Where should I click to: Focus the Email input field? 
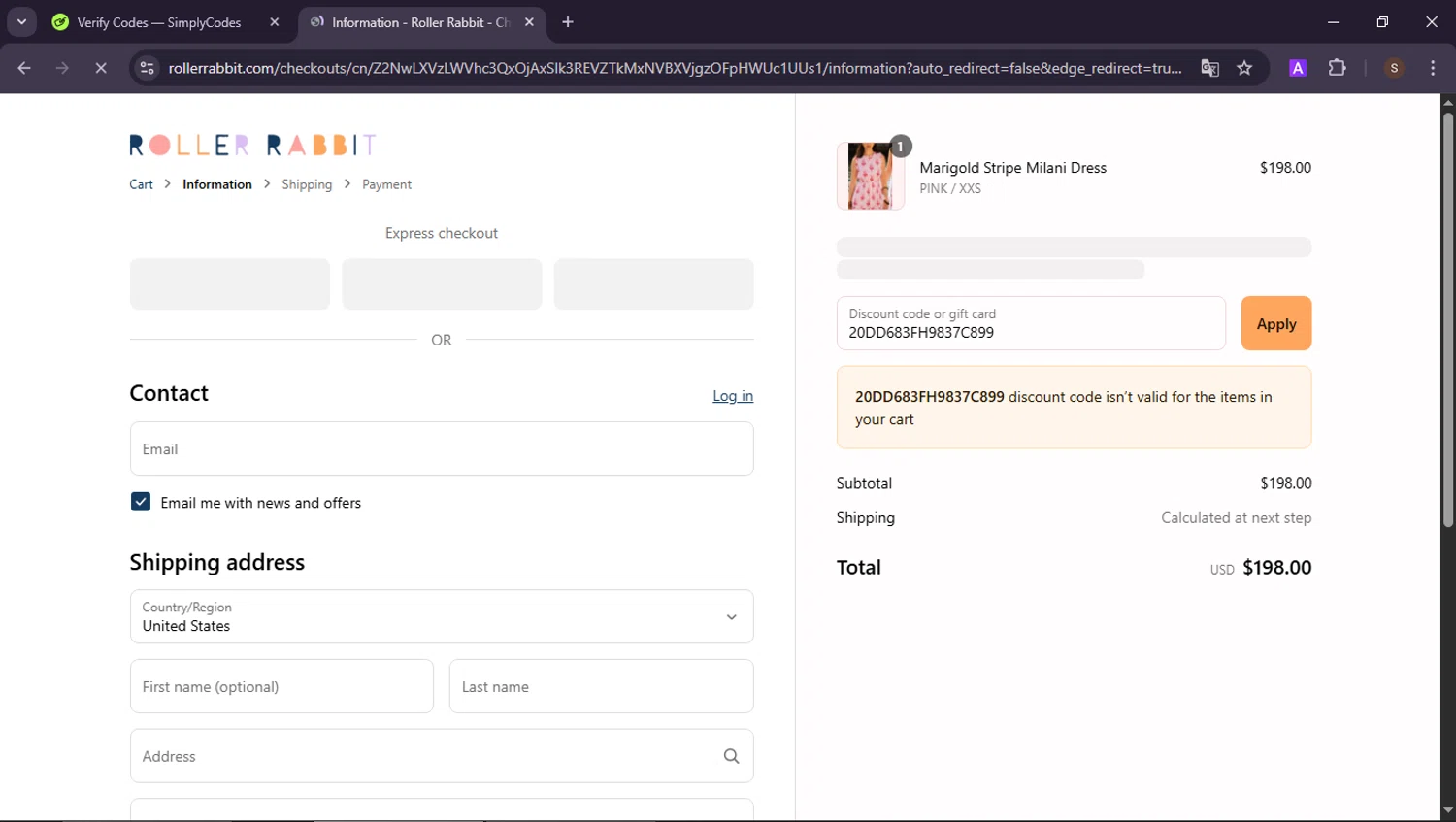click(x=442, y=448)
